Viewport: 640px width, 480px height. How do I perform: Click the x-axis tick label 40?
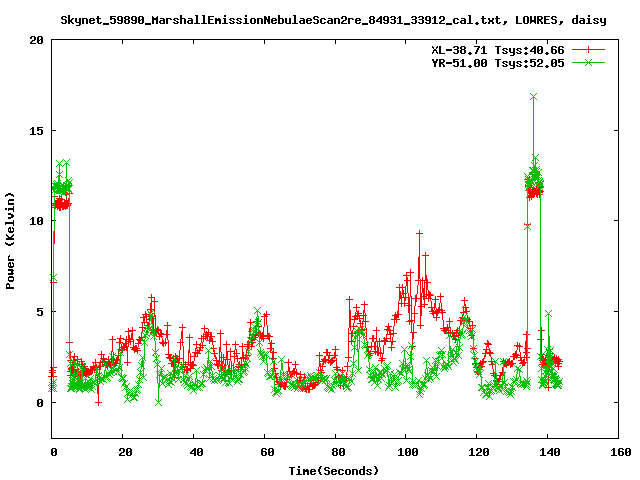(x=196, y=452)
